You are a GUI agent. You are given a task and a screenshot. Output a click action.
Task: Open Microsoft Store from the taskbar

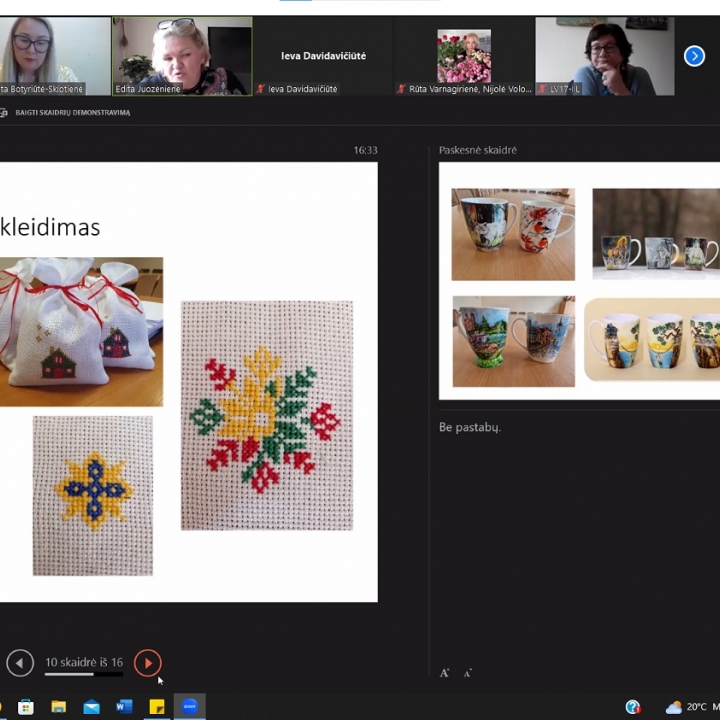[26, 707]
